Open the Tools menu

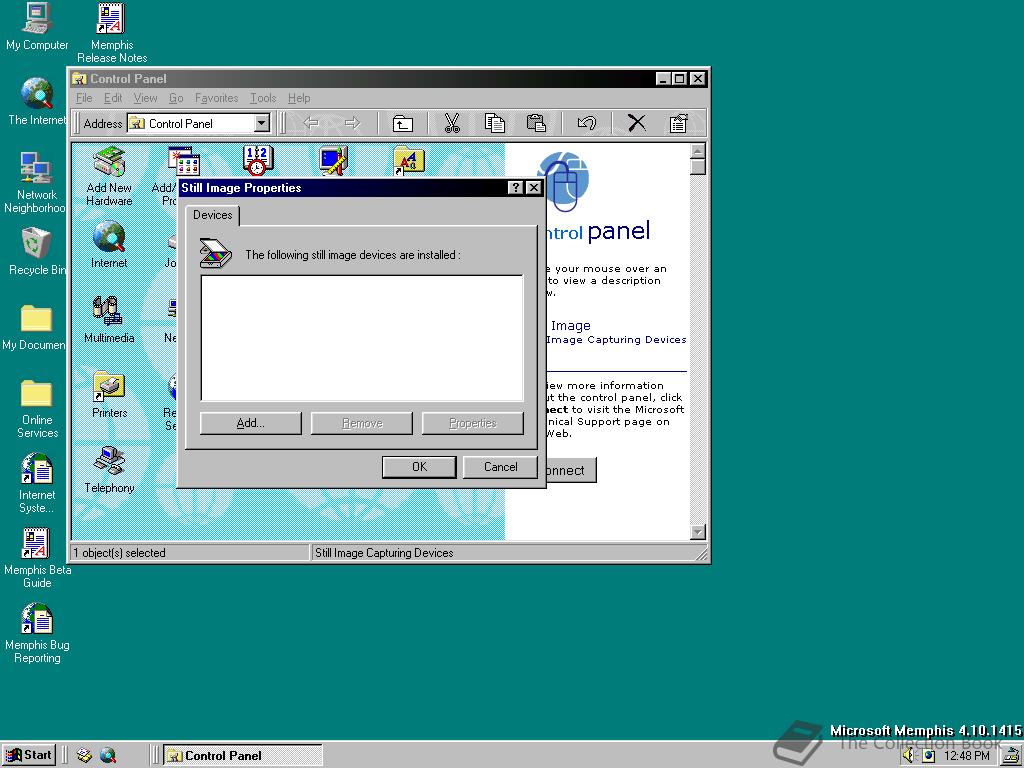coord(263,98)
